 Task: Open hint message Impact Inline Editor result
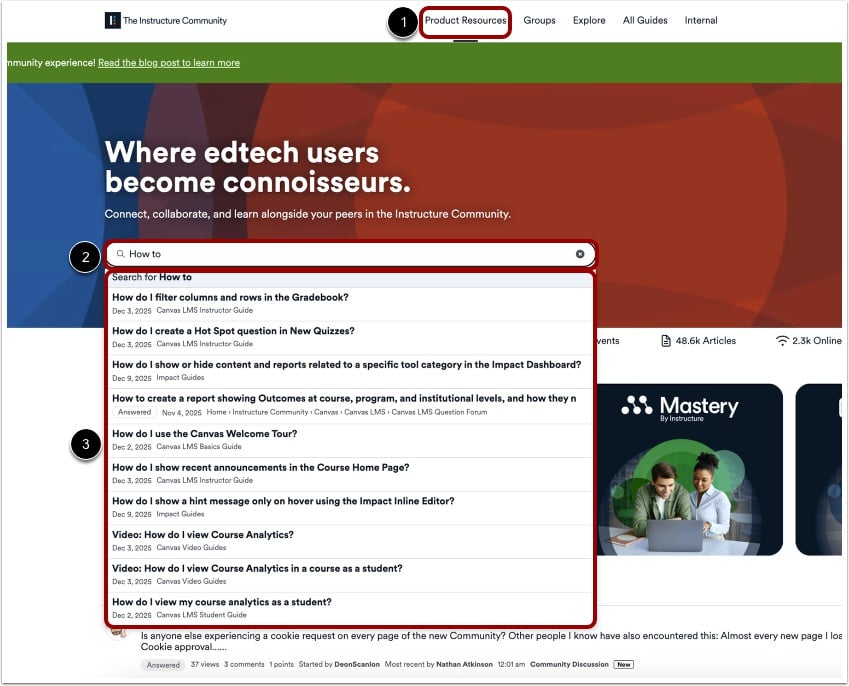[x=350, y=507]
